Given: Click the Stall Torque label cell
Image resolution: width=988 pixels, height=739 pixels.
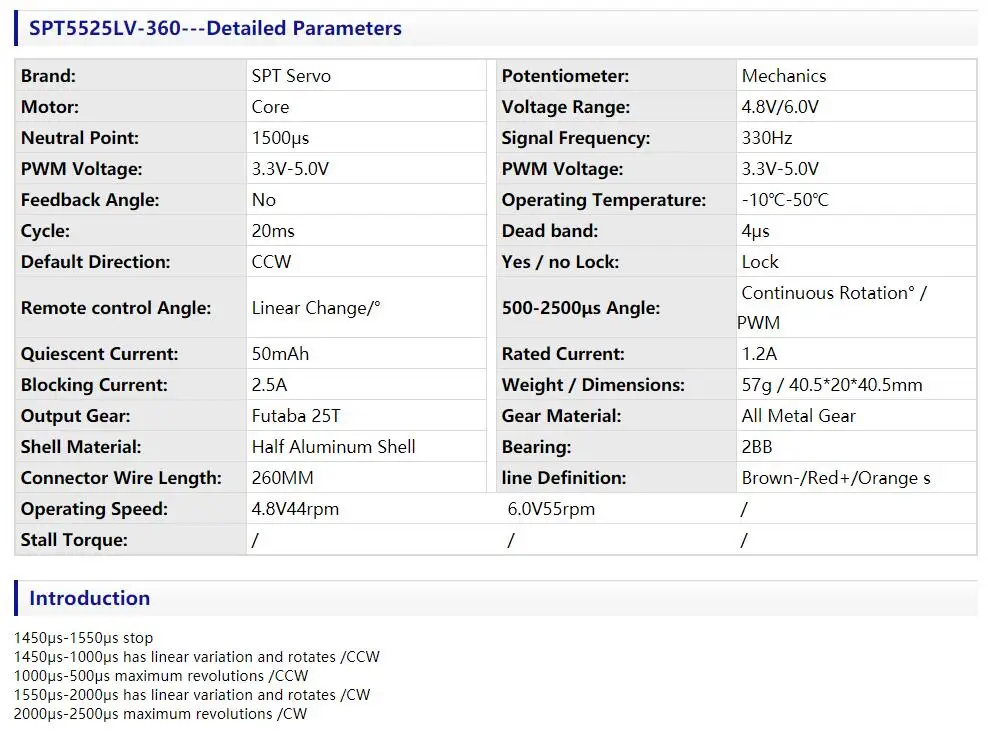Looking at the screenshot, I should (74, 540).
